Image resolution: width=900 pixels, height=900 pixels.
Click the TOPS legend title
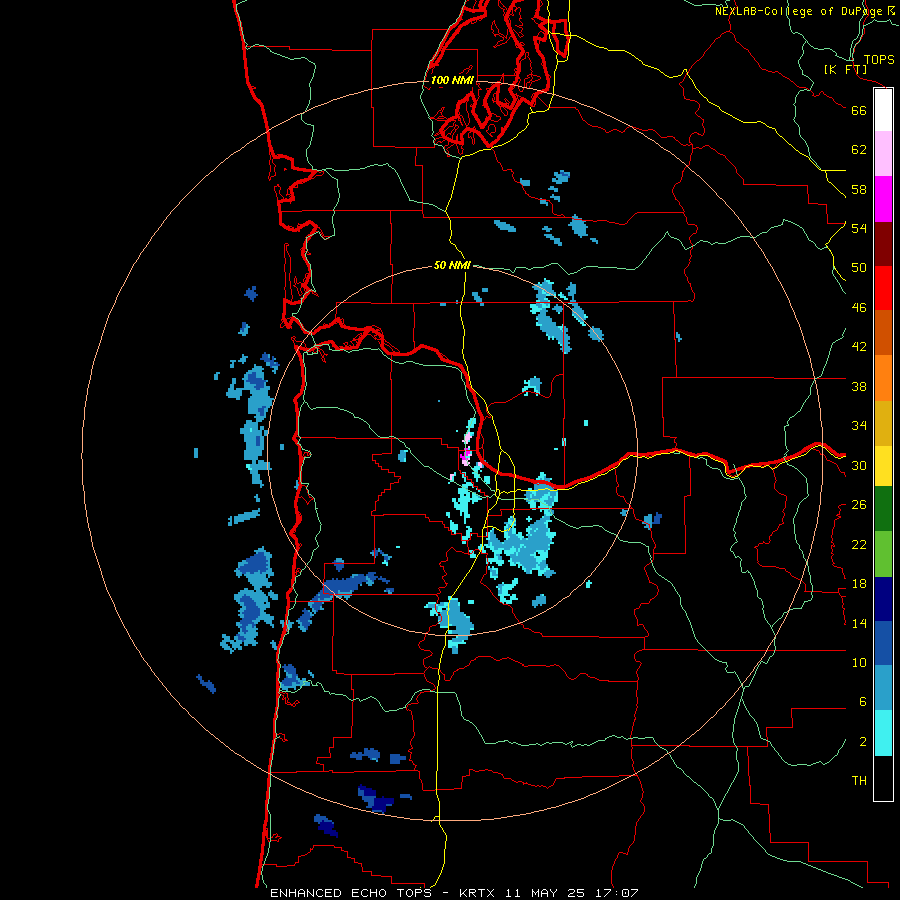coord(879,59)
